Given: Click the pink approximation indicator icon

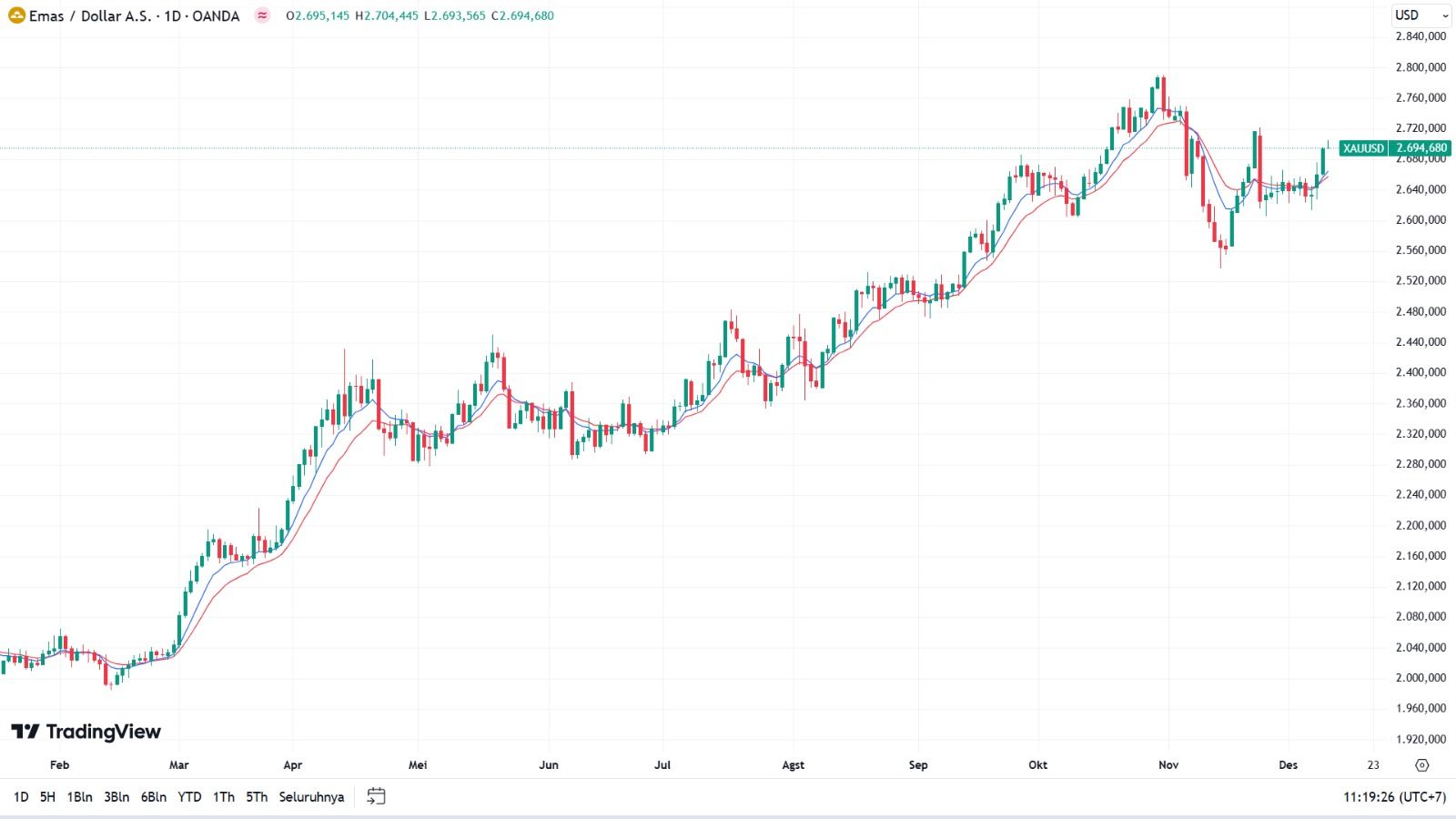Looking at the screenshot, I should click(262, 15).
